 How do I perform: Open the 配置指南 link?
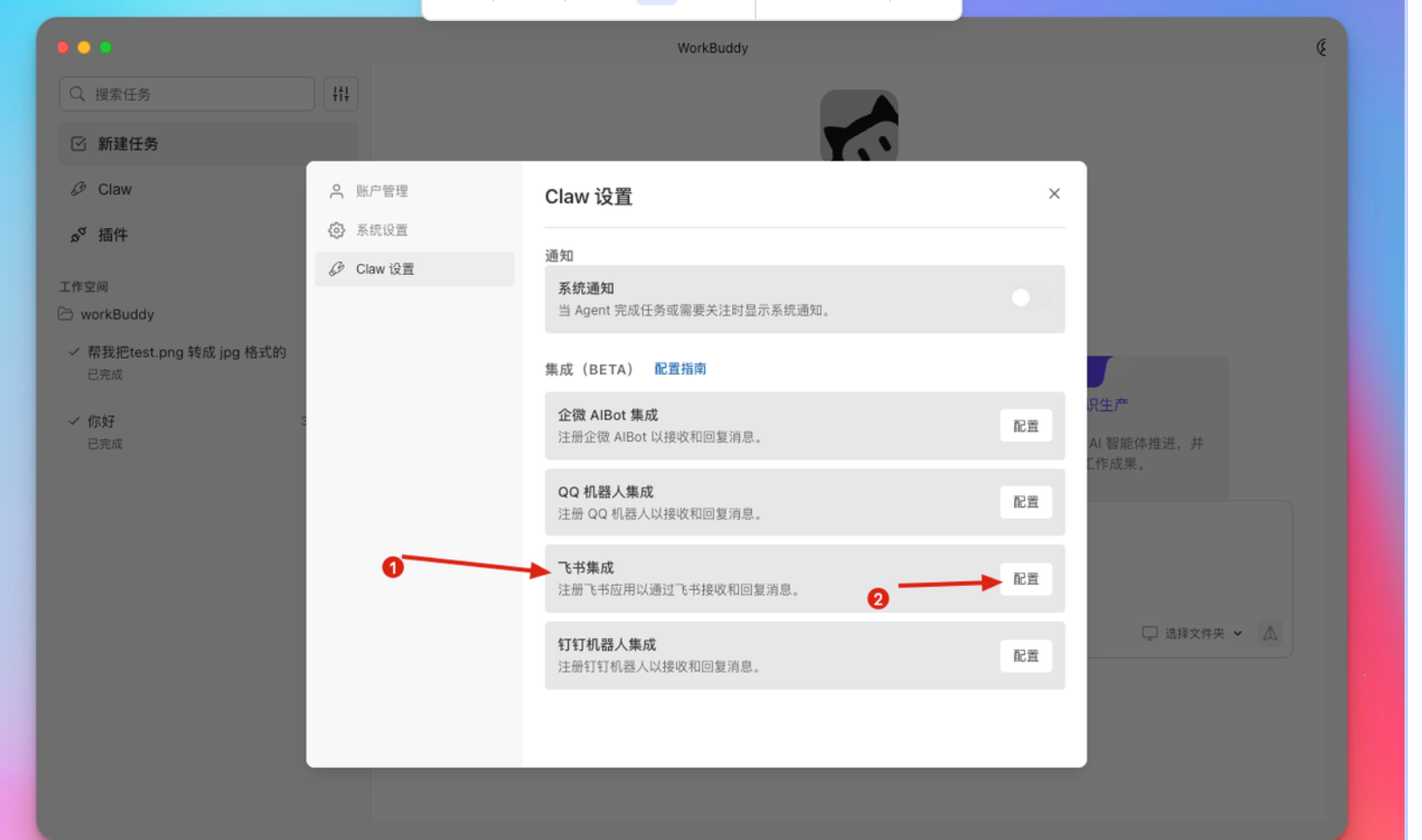(x=680, y=369)
